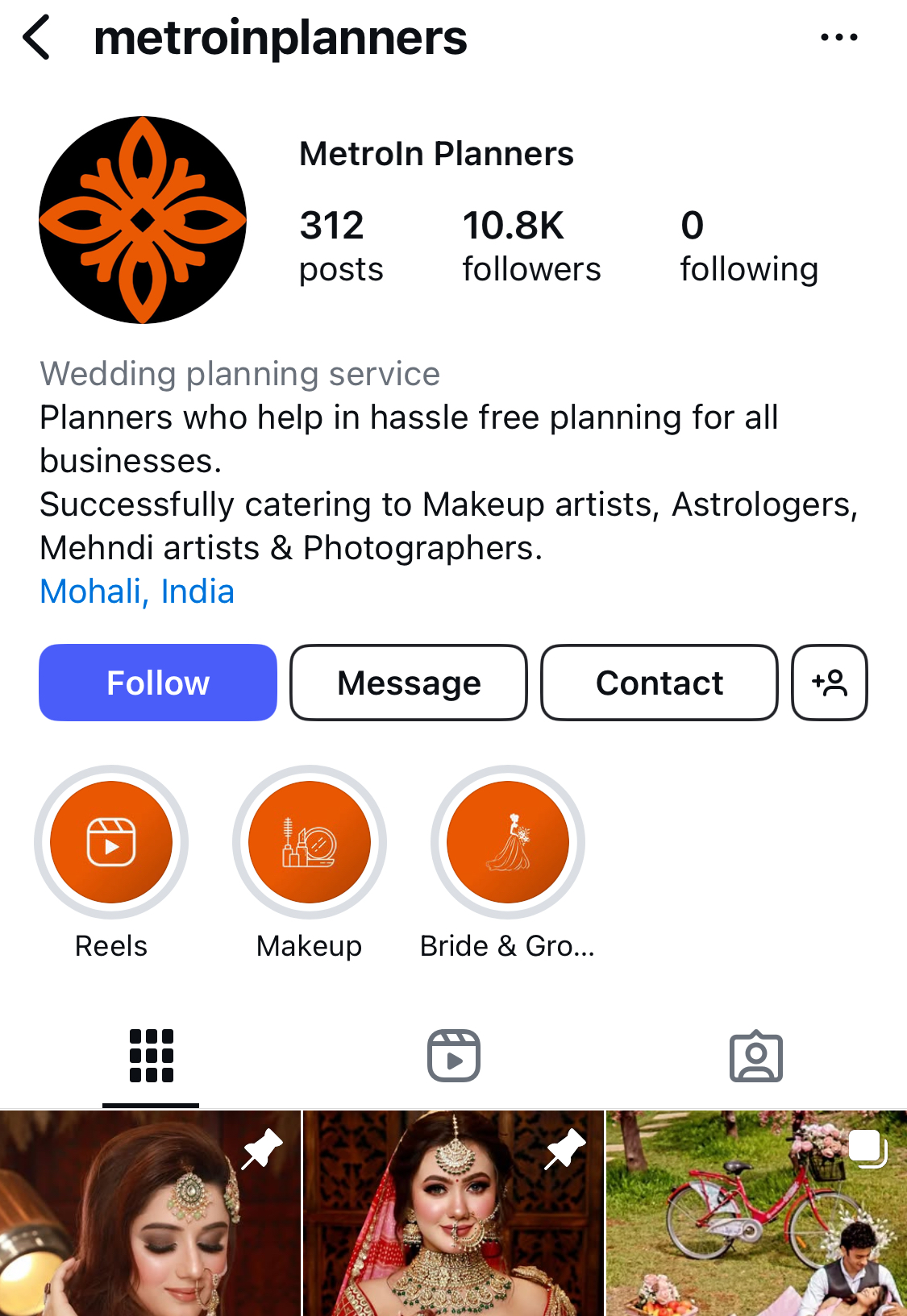
Task: Go back using the left chevron arrow
Action: (x=37, y=37)
